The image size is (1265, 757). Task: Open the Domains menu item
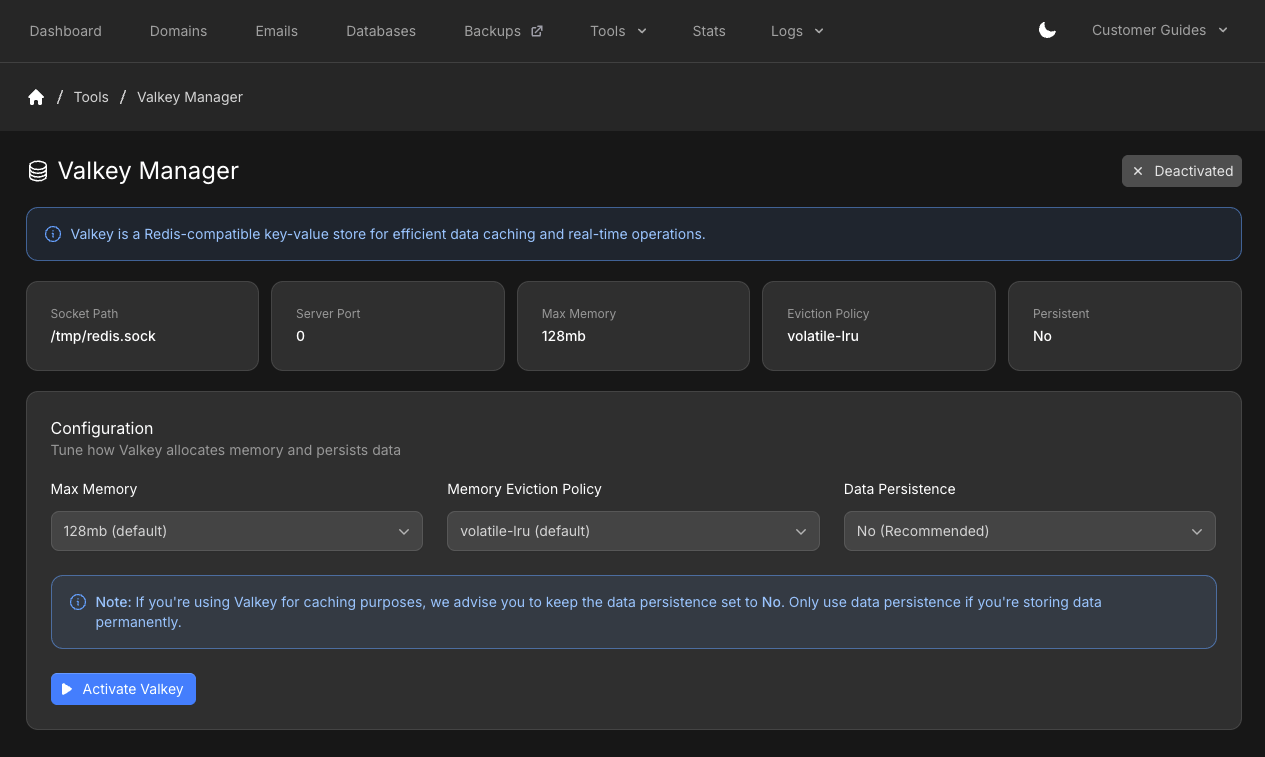point(178,31)
